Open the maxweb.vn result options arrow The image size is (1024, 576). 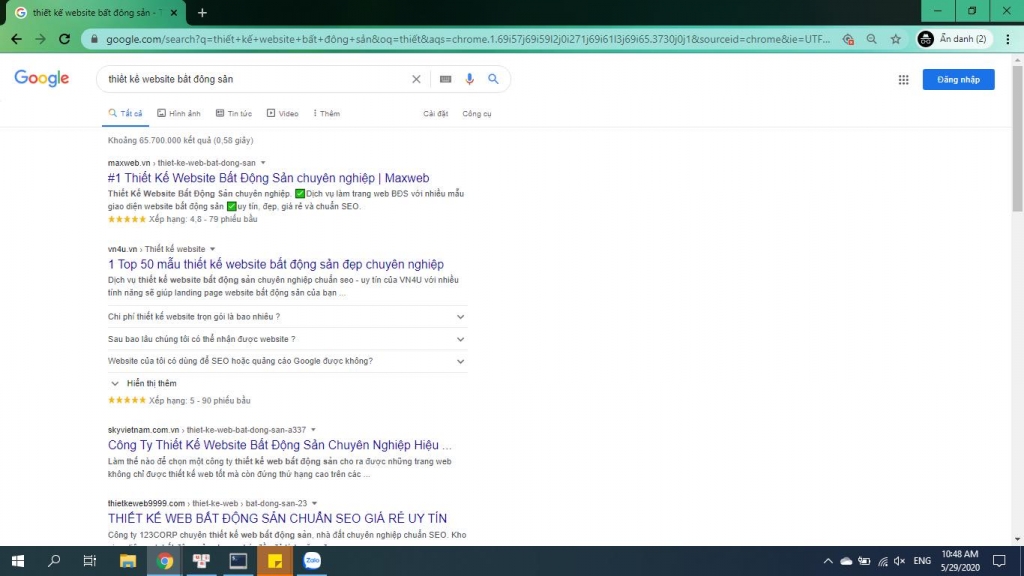pyautogui.click(x=263, y=163)
